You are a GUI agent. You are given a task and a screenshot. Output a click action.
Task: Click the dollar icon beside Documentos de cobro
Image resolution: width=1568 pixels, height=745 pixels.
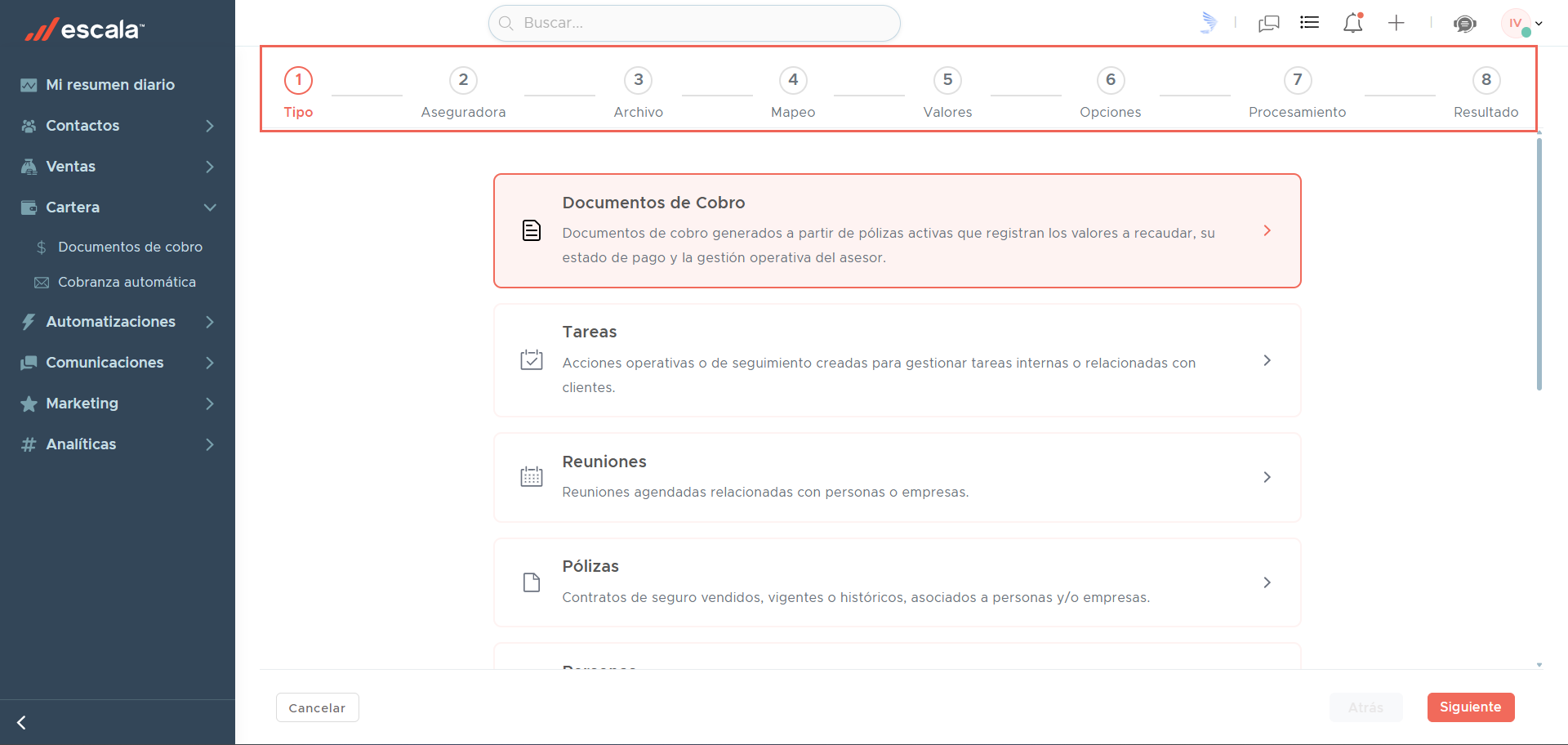tap(41, 247)
